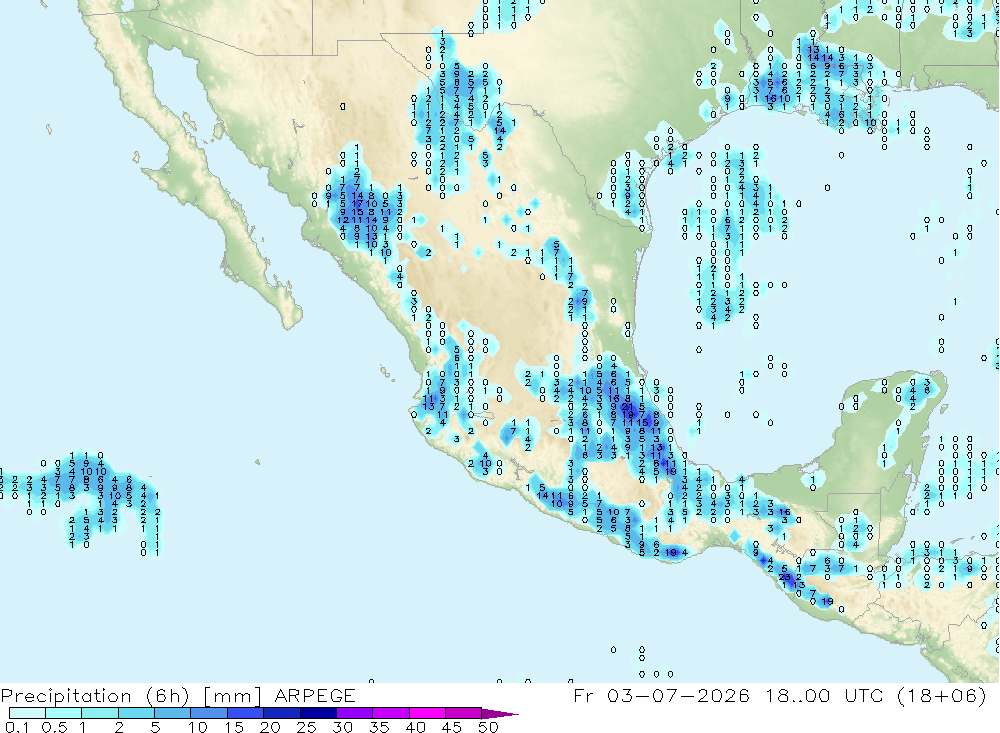Click the 40–45 mm magenta legend box
The width and height of the screenshot is (1000, 733).
pos(427,713)
